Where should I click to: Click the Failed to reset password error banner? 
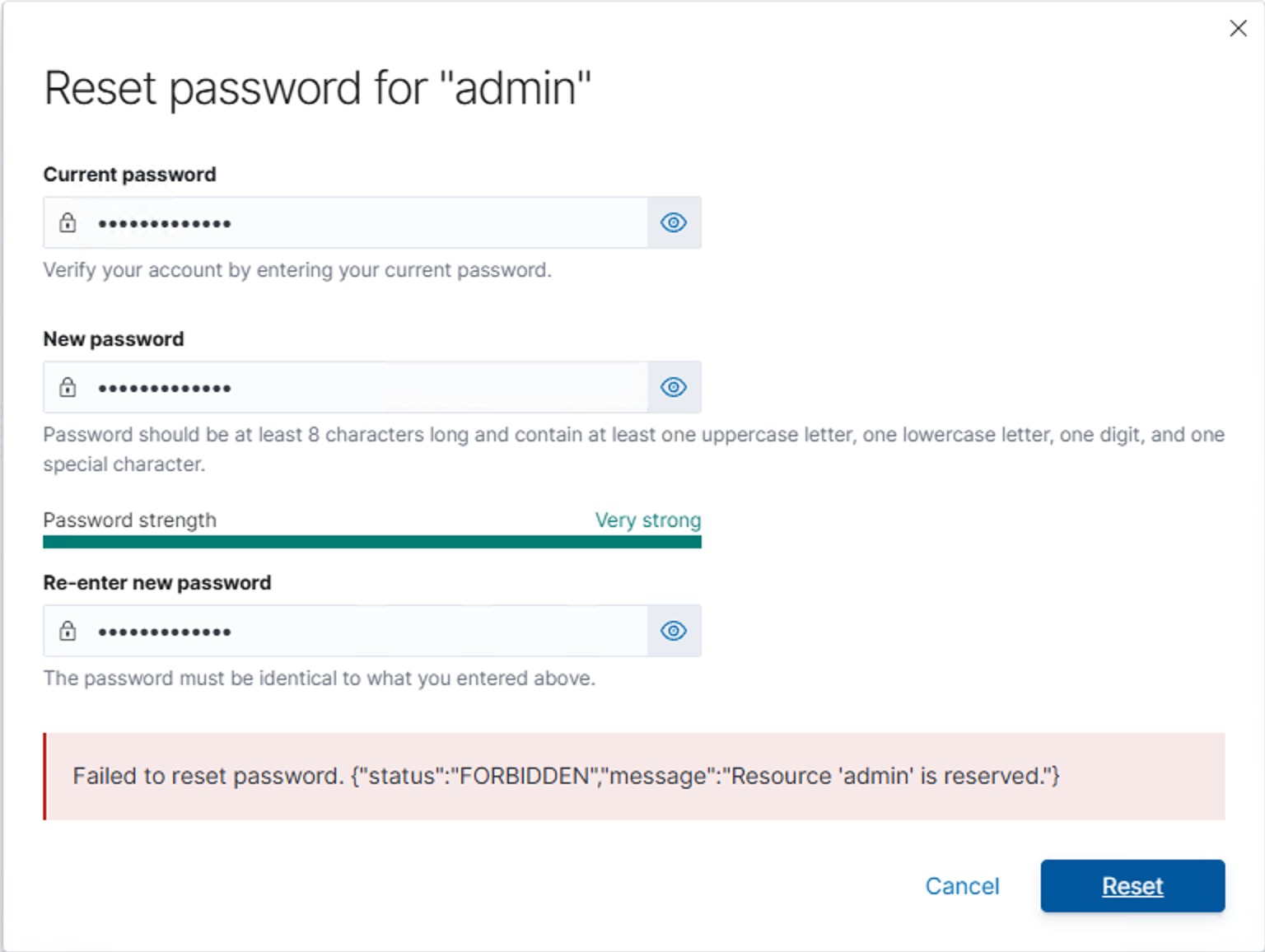click(x=634, y=777)
